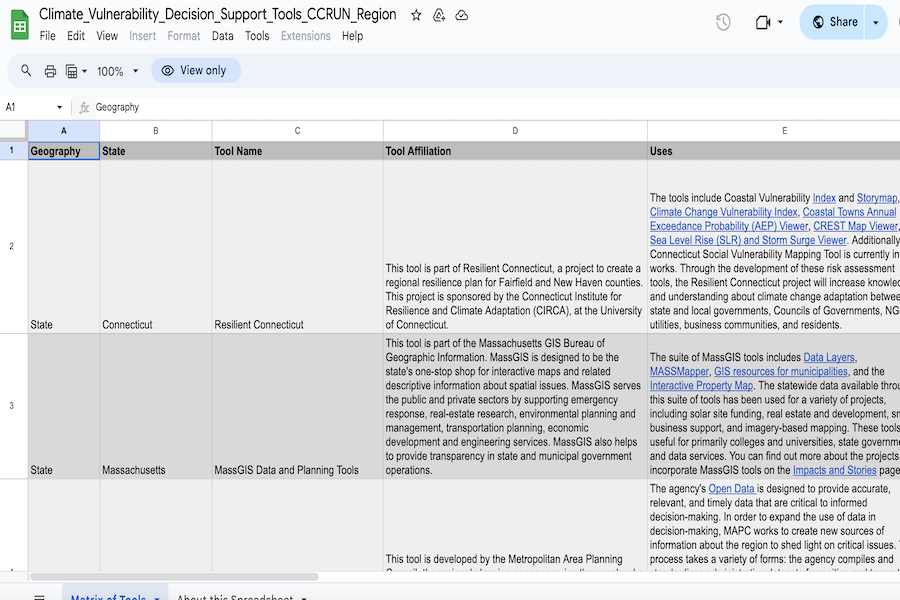This screenshot has width=900, height=600.
Task: Expand the filter views dropdown arrow
Action: (84, 71)
